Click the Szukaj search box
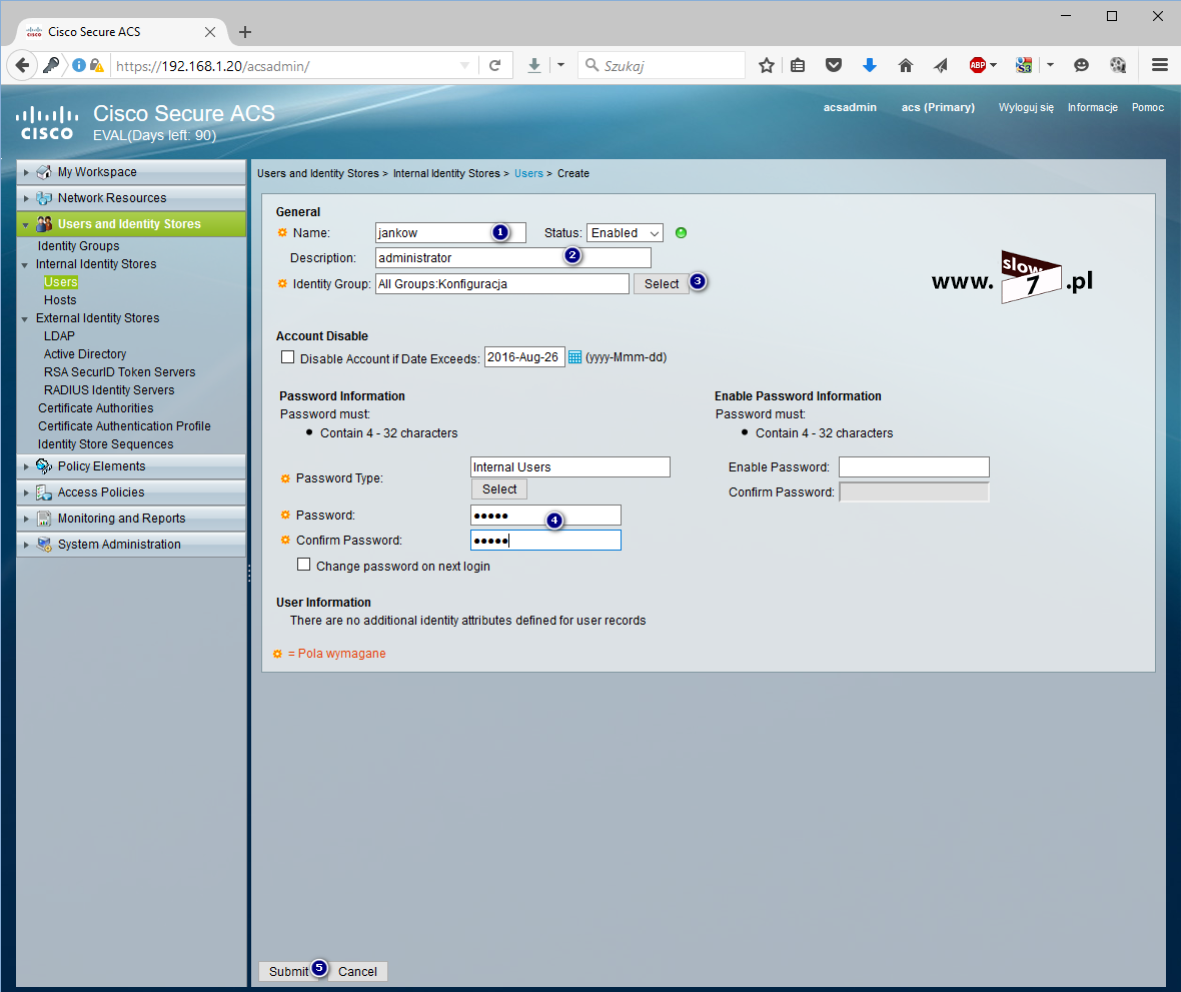This screenshot has width=1181, height=992. point(661,66)
